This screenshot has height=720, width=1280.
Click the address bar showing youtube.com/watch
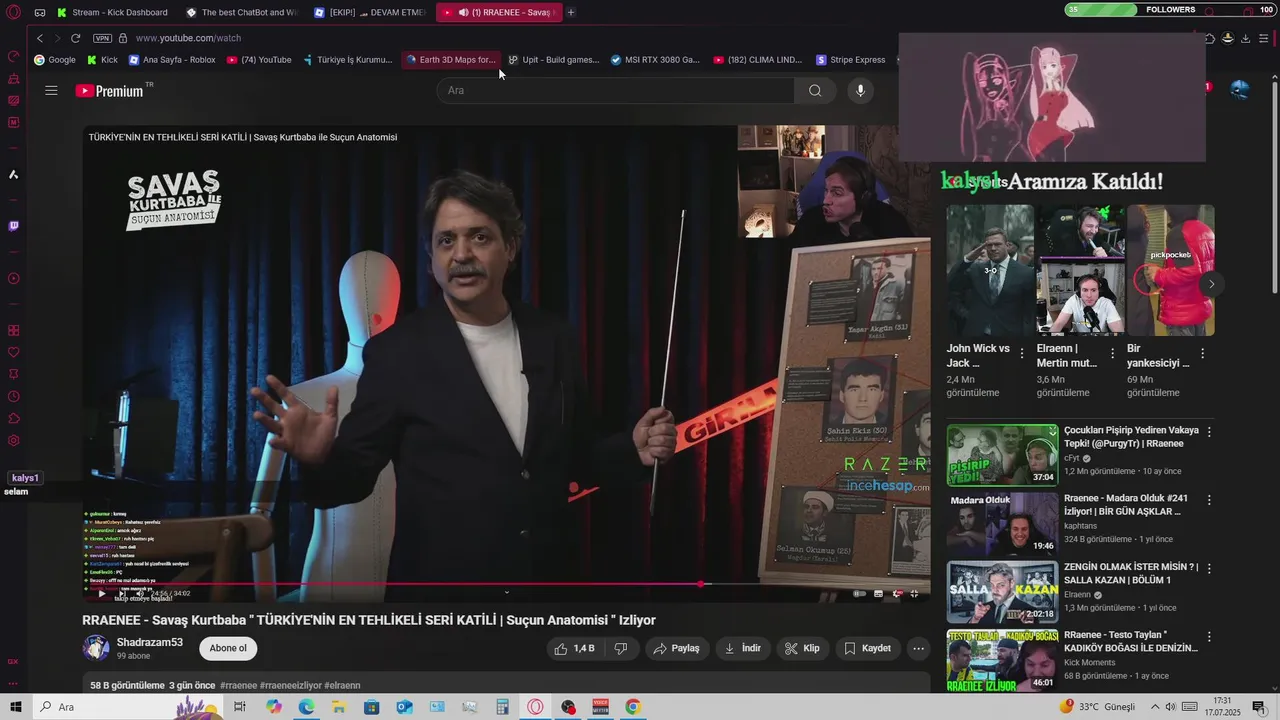pyautogui.click(x=188, y=38)
